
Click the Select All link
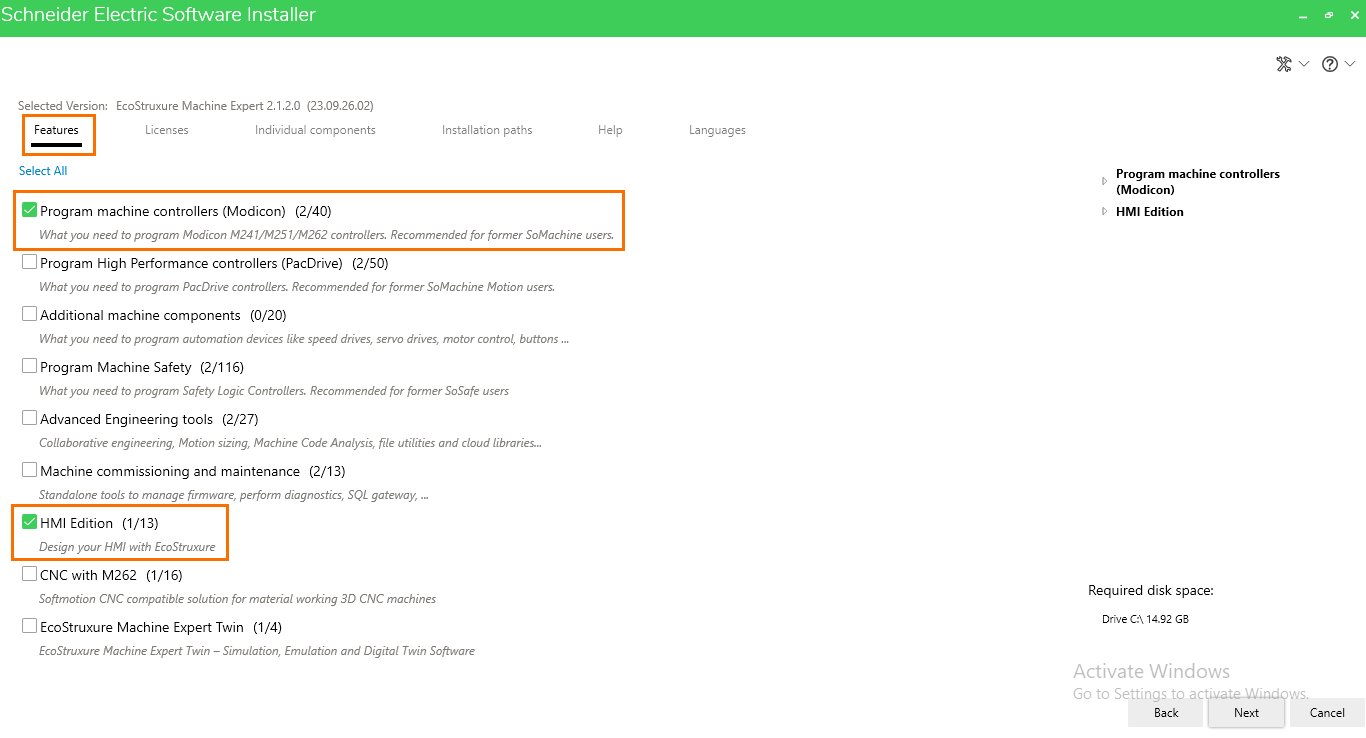[43, 171]
